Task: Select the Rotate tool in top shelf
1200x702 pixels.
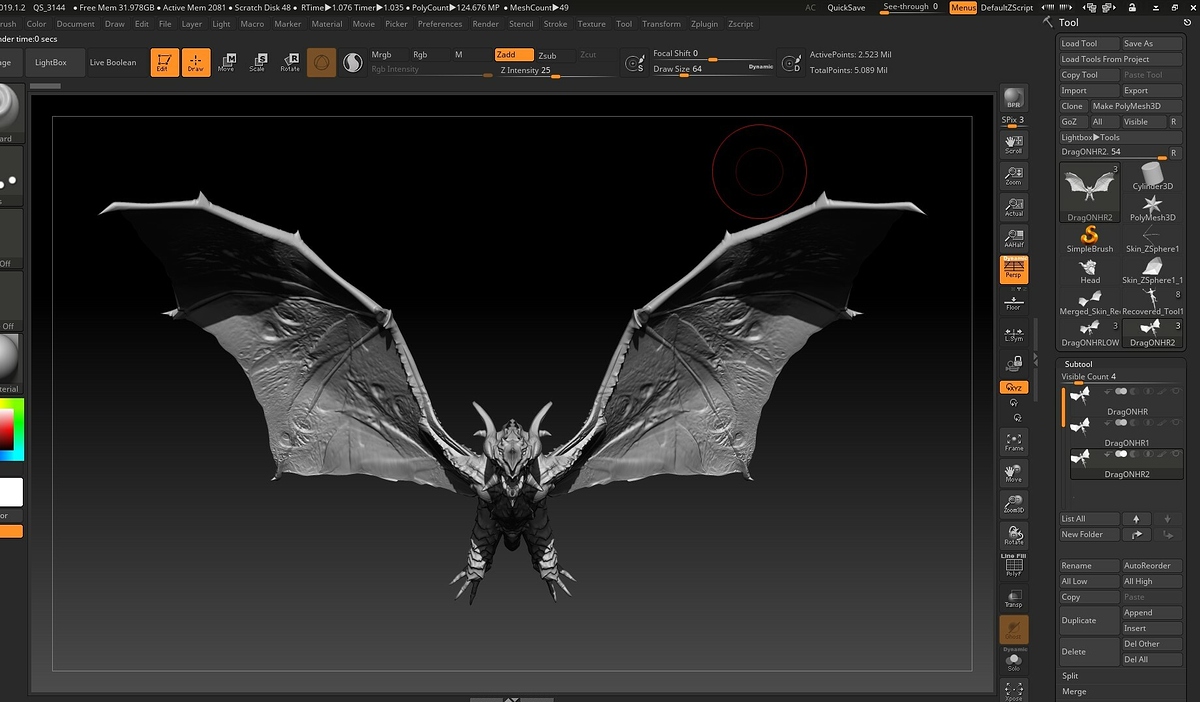Action: (x=290, y=63)
